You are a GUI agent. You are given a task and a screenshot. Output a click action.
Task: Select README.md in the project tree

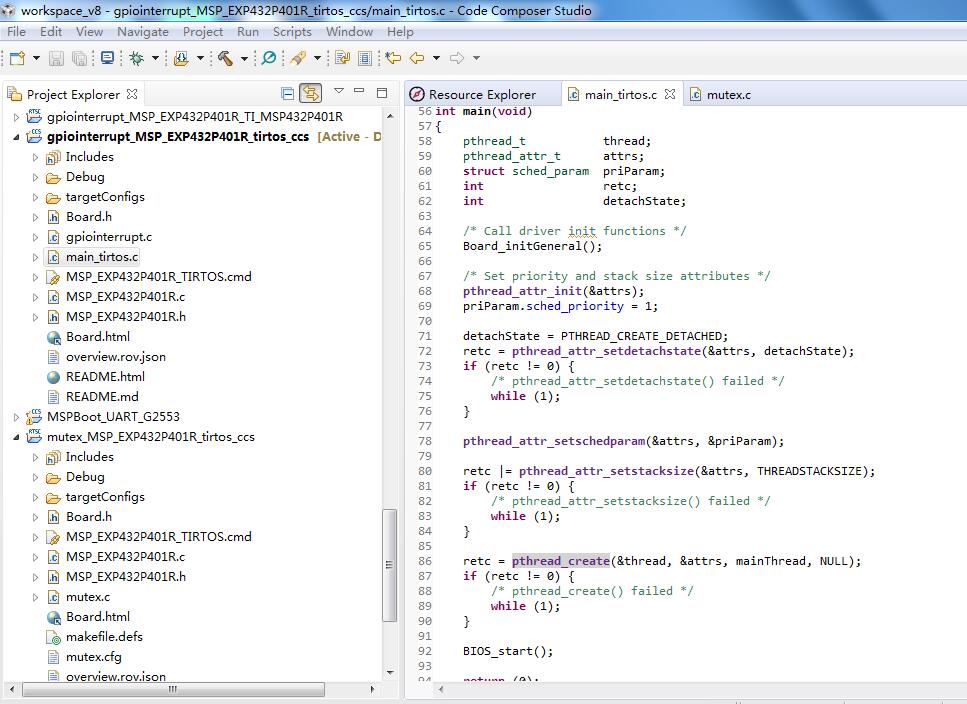pos(102,397)
